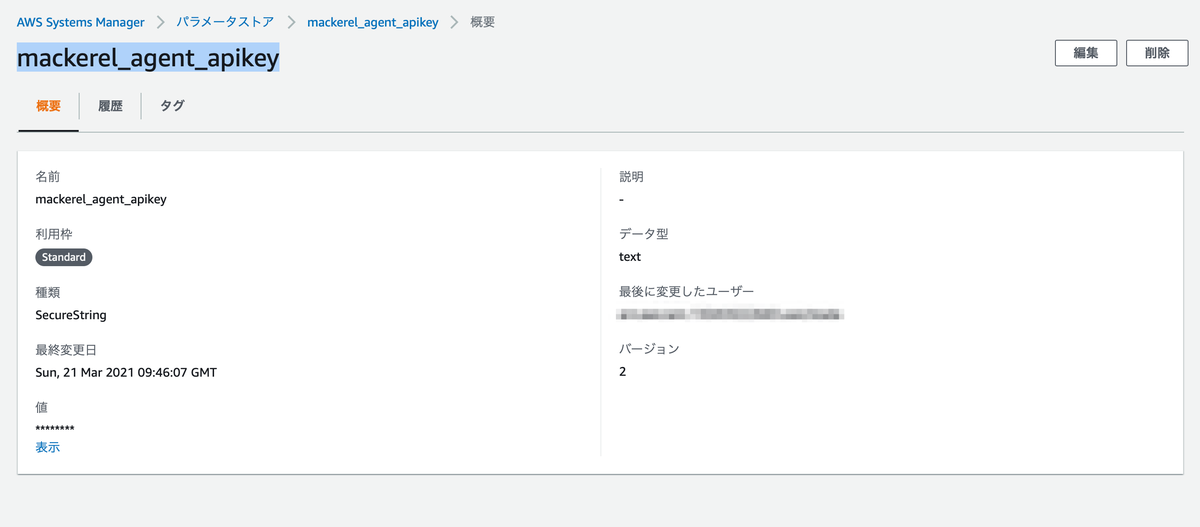Click the 名前 label
The image size is (1200, 527).
coord(47,176)
